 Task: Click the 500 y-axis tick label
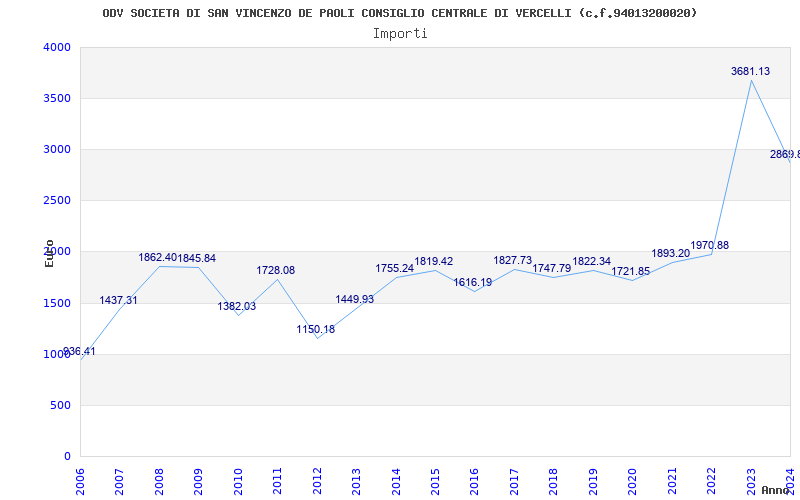pyautogui.click(x=61, y=405)
